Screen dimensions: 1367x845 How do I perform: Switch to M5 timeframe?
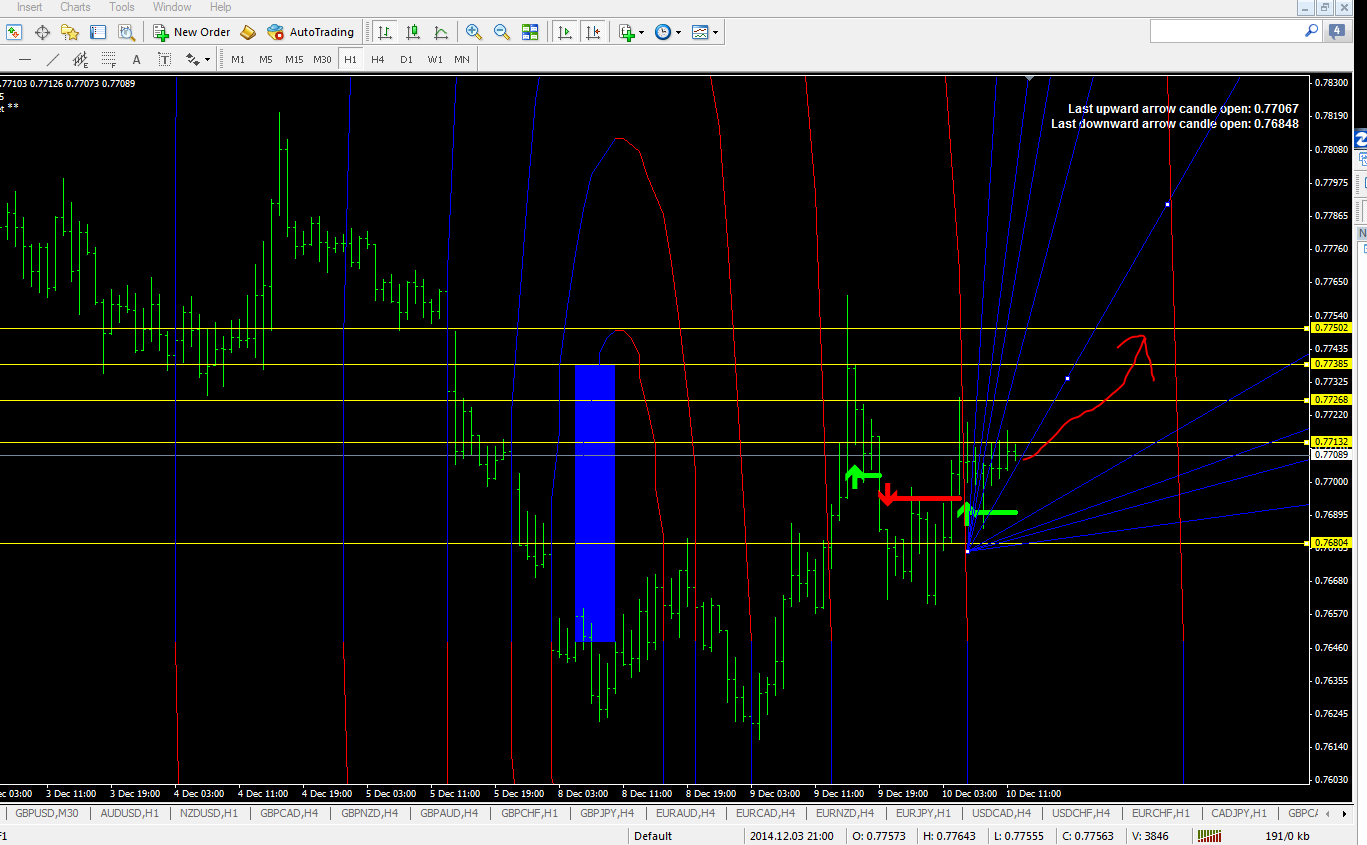click(266, 59)
